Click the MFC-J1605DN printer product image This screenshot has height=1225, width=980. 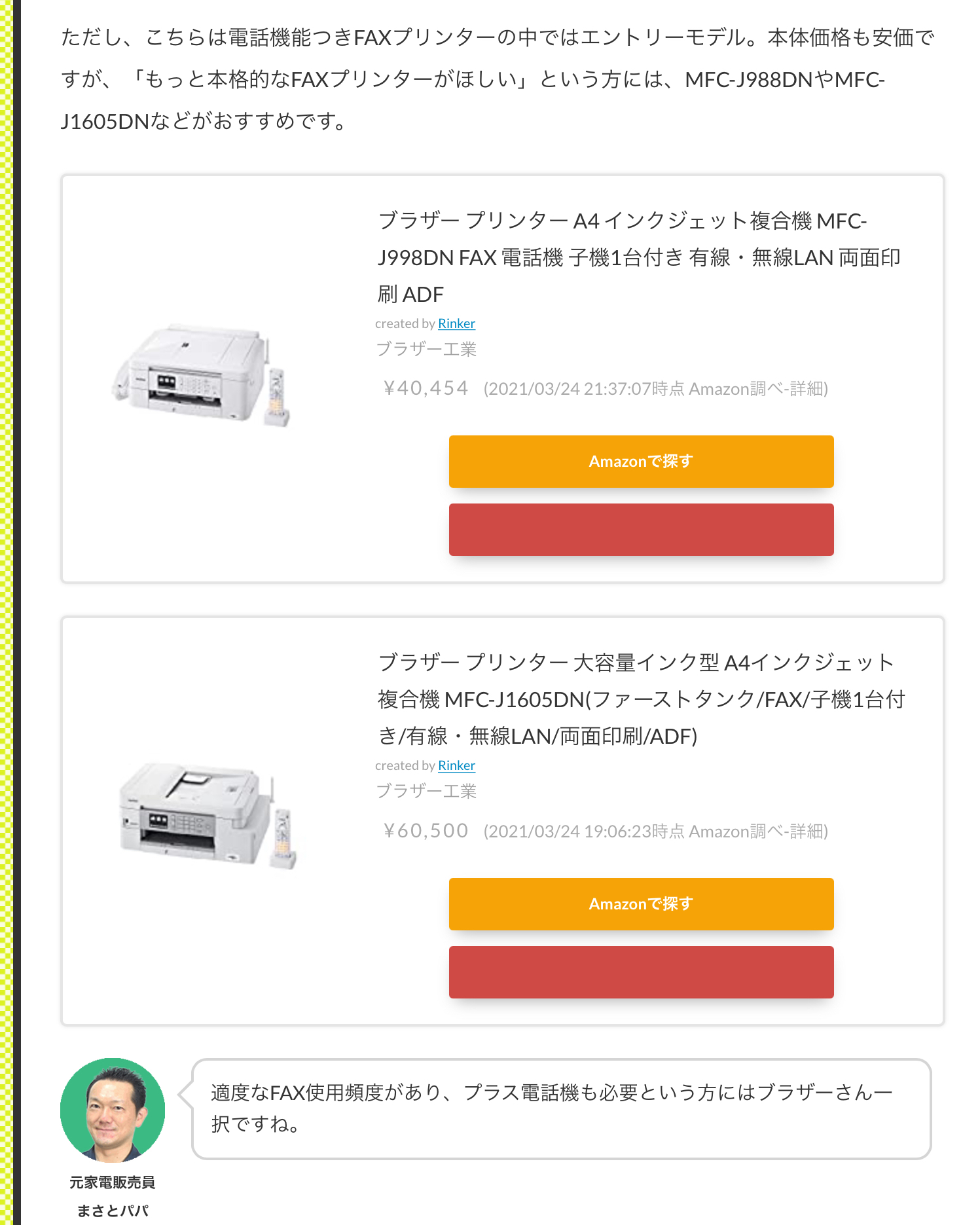(x=208, y=814)
